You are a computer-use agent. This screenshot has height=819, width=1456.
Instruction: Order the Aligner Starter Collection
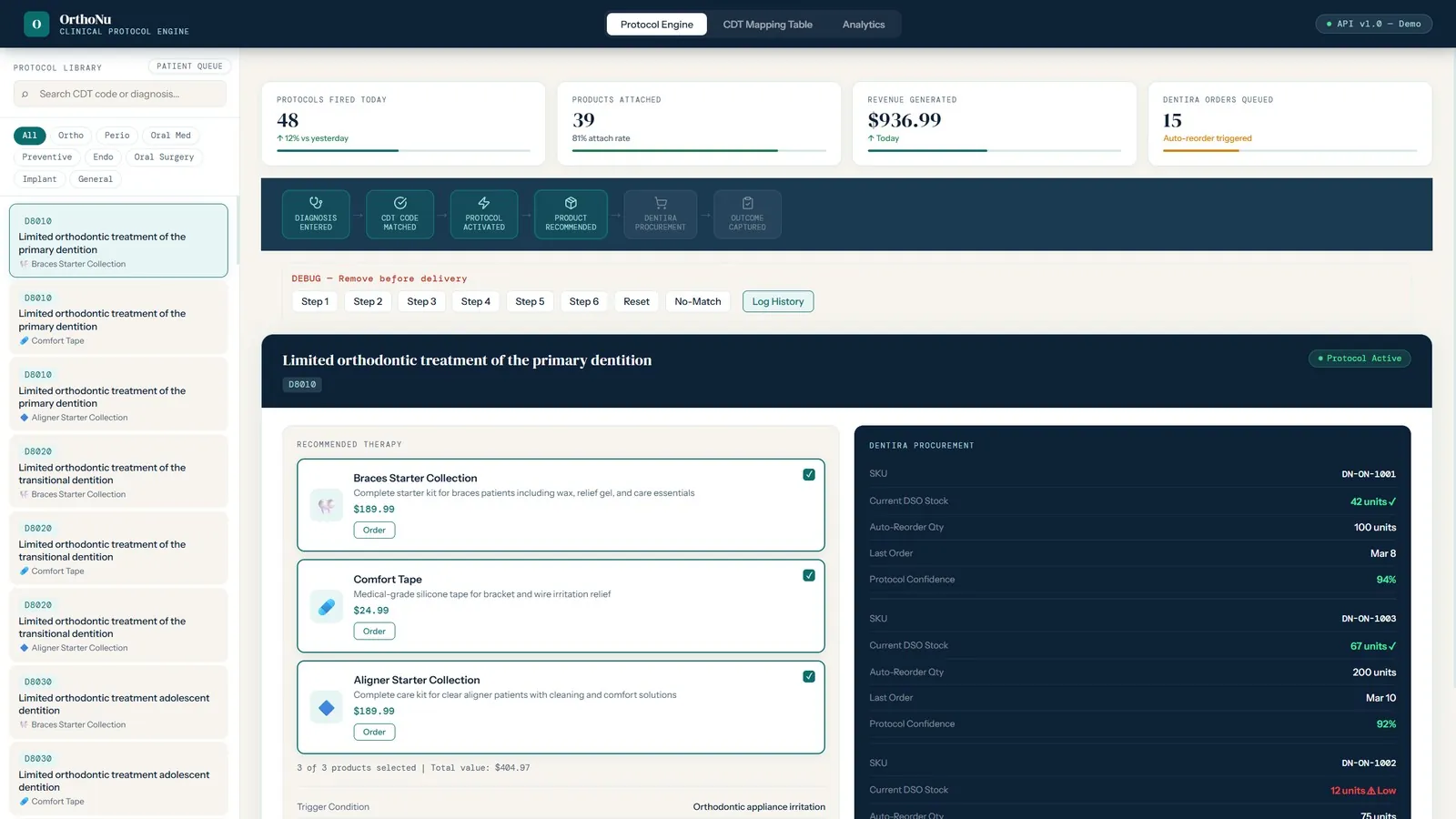(x=374, y=732)
